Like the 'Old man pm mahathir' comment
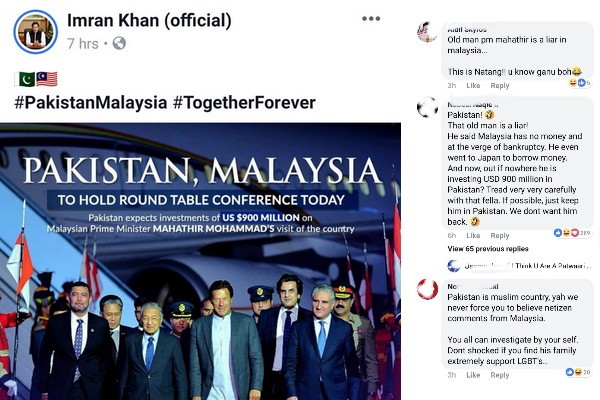Viewport: 600px width, 400px height. pos(472,85)
